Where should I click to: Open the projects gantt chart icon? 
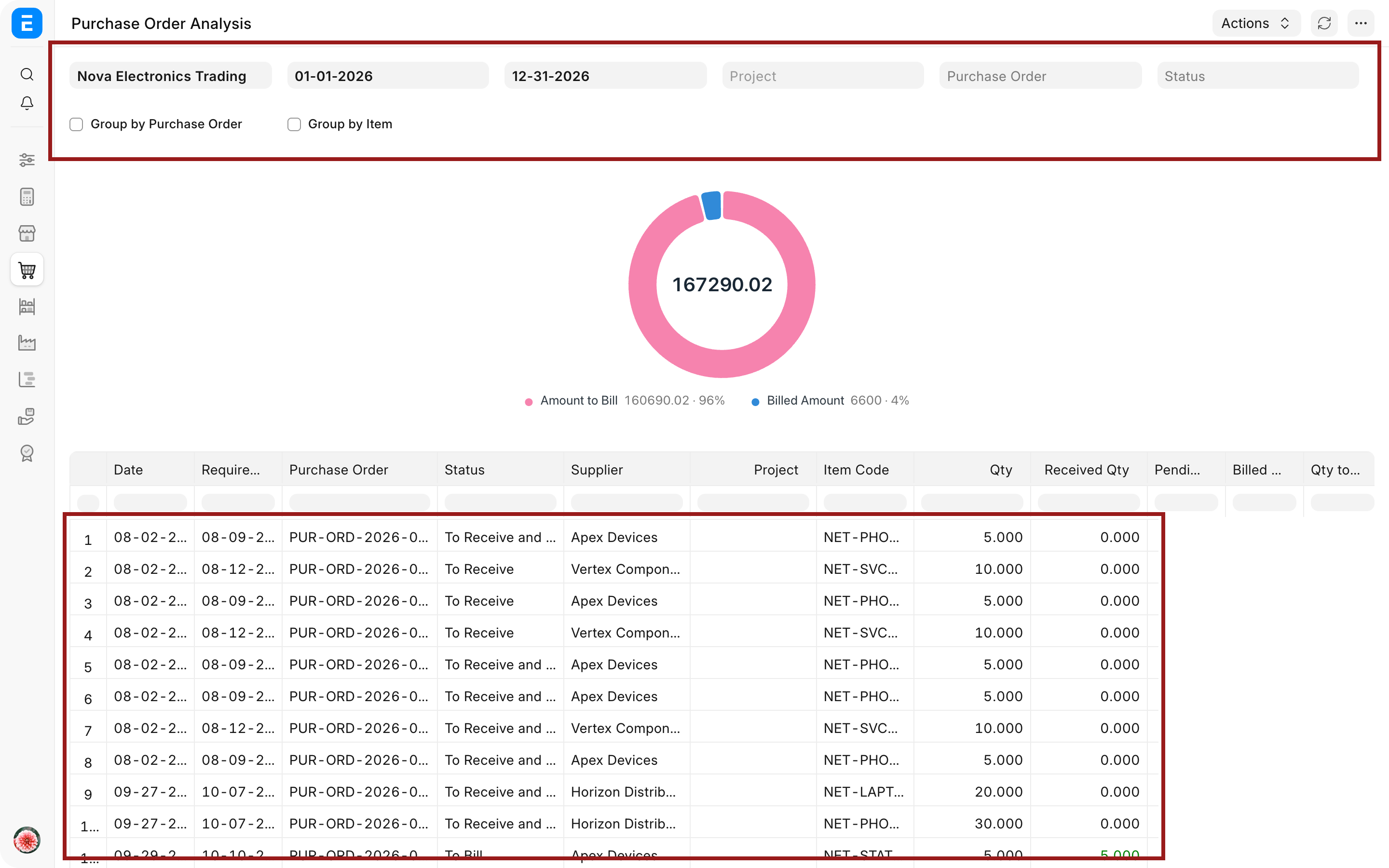(x=27, y=380)
